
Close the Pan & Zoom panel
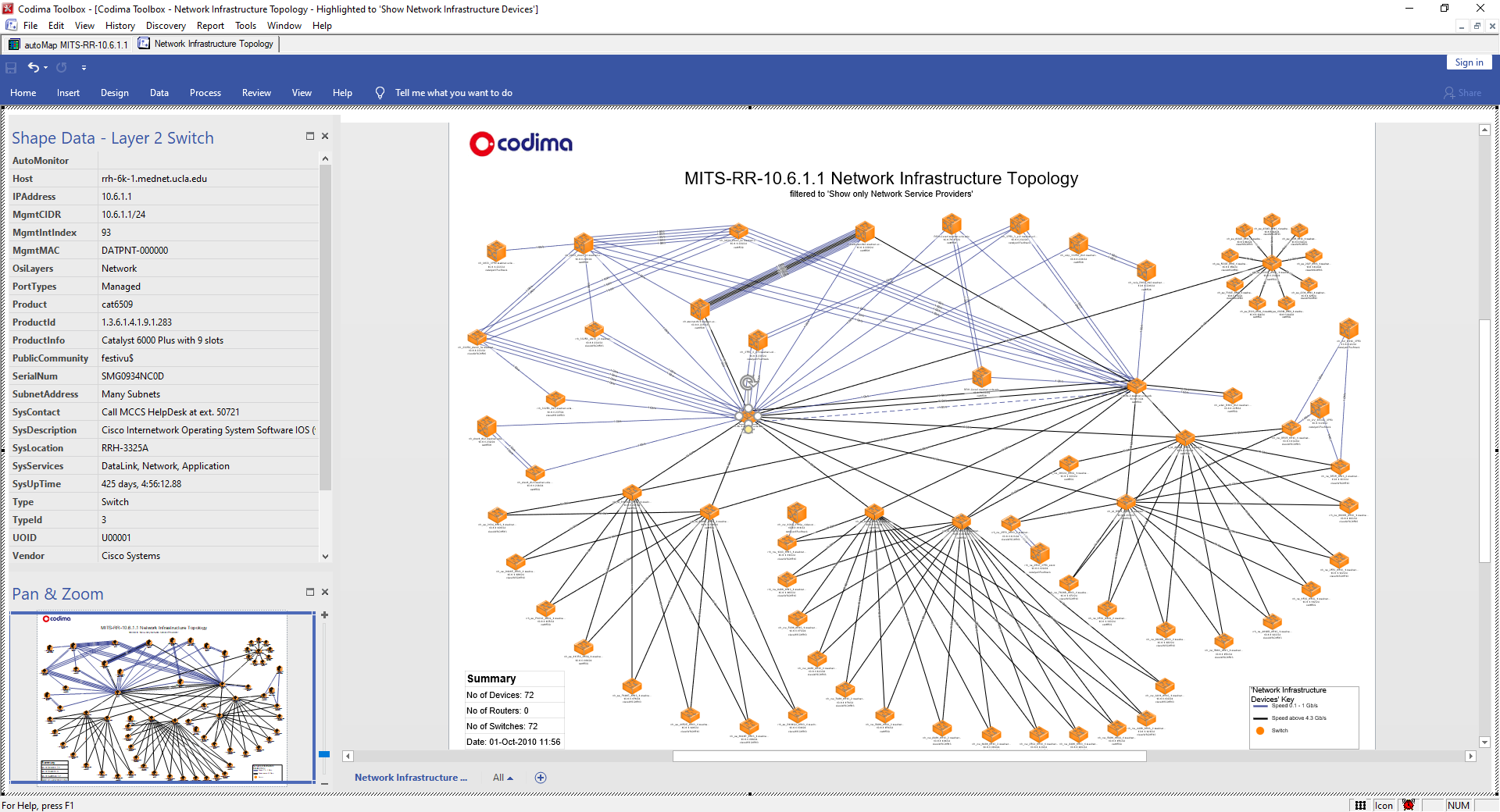point(325,592)
